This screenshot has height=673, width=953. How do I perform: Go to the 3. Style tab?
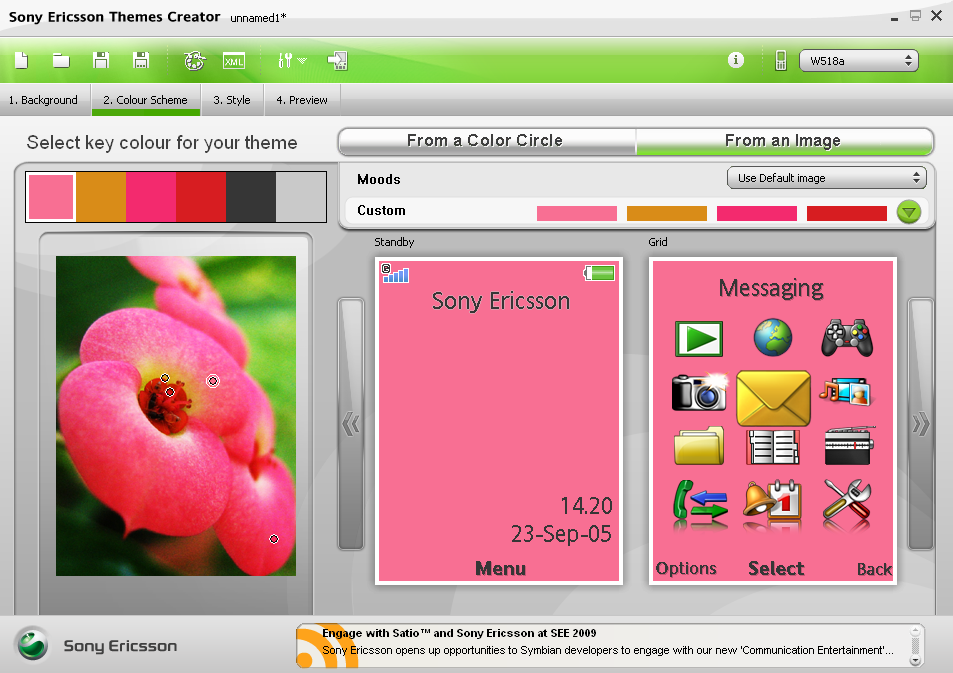point(232,100)
